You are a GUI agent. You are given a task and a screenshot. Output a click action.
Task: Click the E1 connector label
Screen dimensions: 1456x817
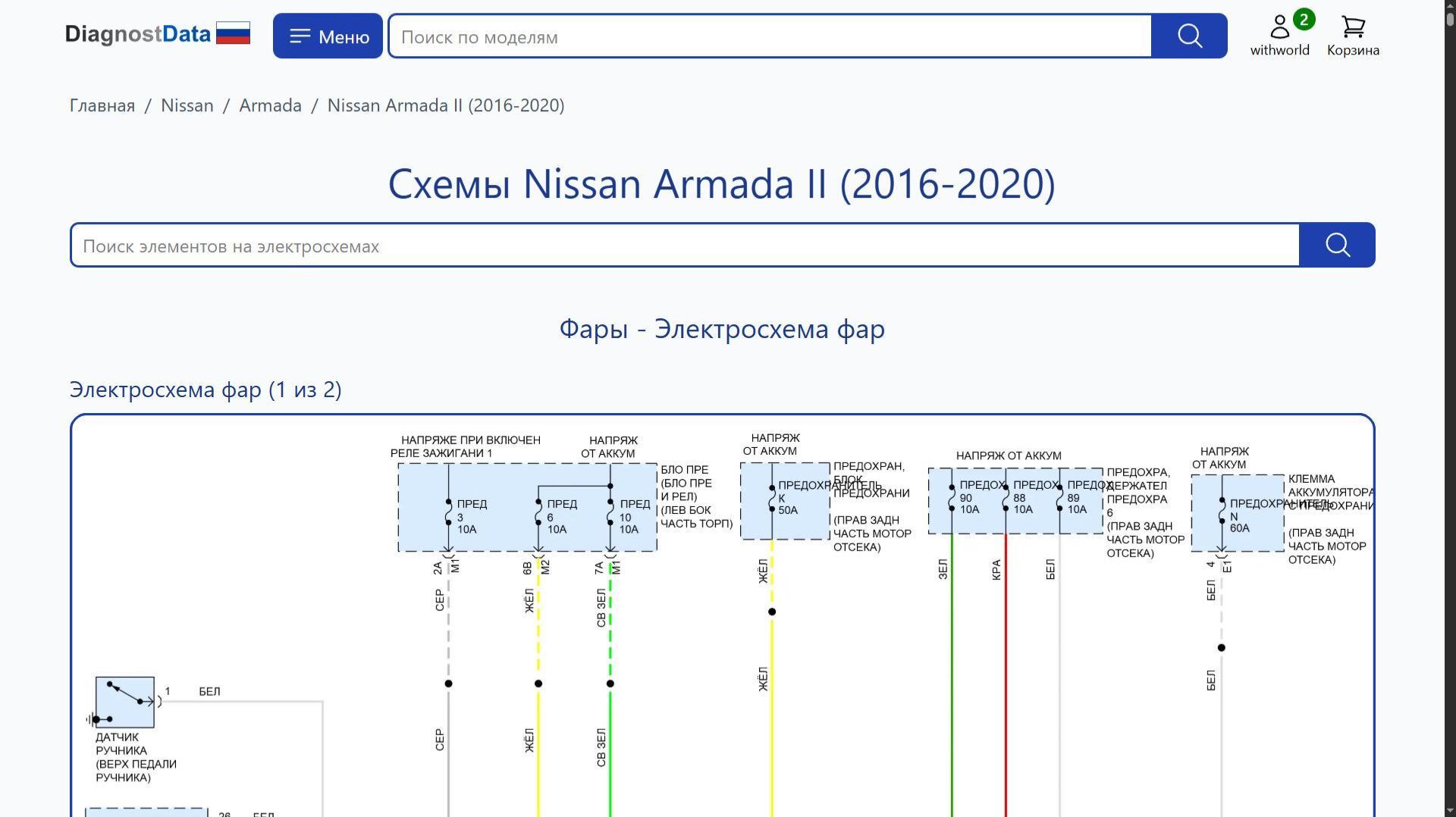click(x=1226, y=567)
